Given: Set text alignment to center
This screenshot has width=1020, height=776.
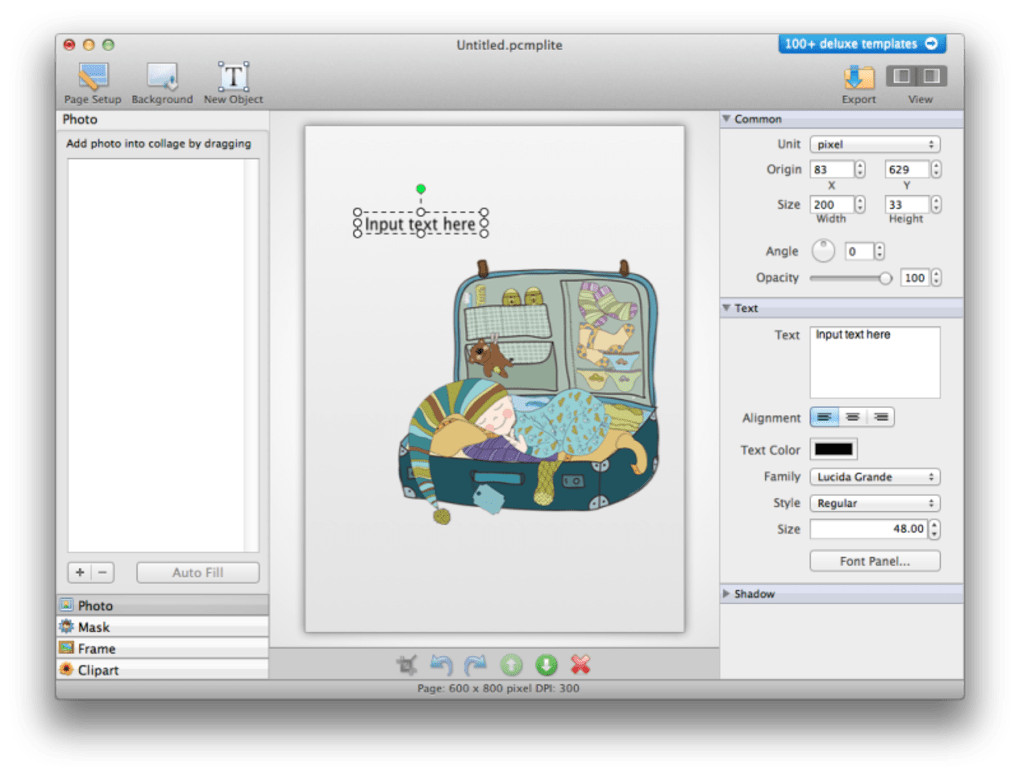Looking at the screenshot, I should (x=852, y=418).
